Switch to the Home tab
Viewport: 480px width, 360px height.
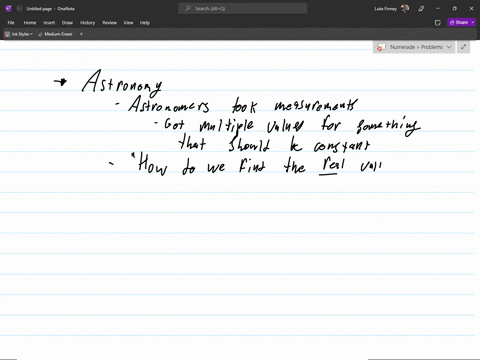(x=30, y=23)
